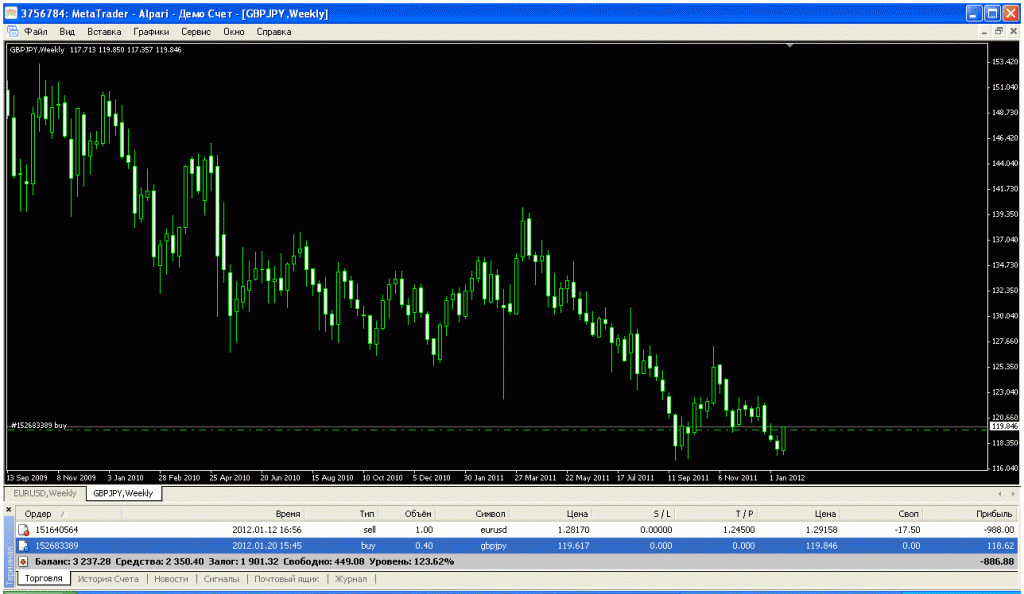Click the chart document icon beside Файл
Image resolution: width=1024 pixels, height=594 pixels.
(13, 32)
